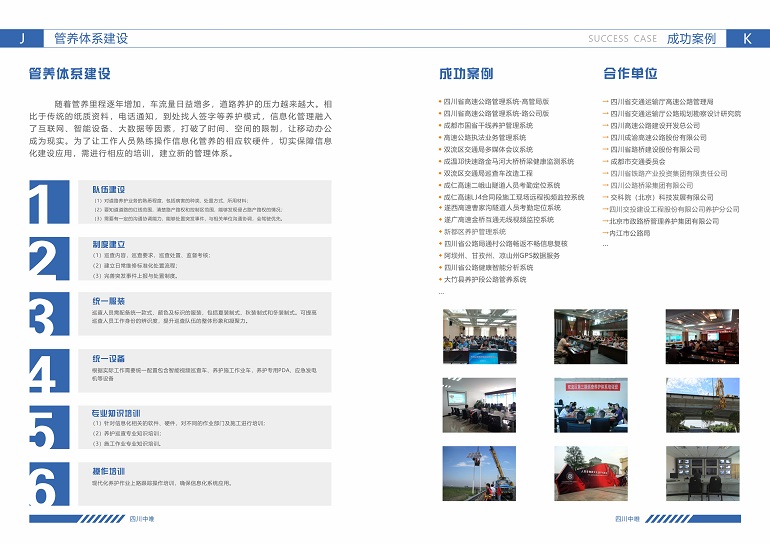
Task: Click 四川省路桥建设股份有限公司
Action: tap(655, 149)
